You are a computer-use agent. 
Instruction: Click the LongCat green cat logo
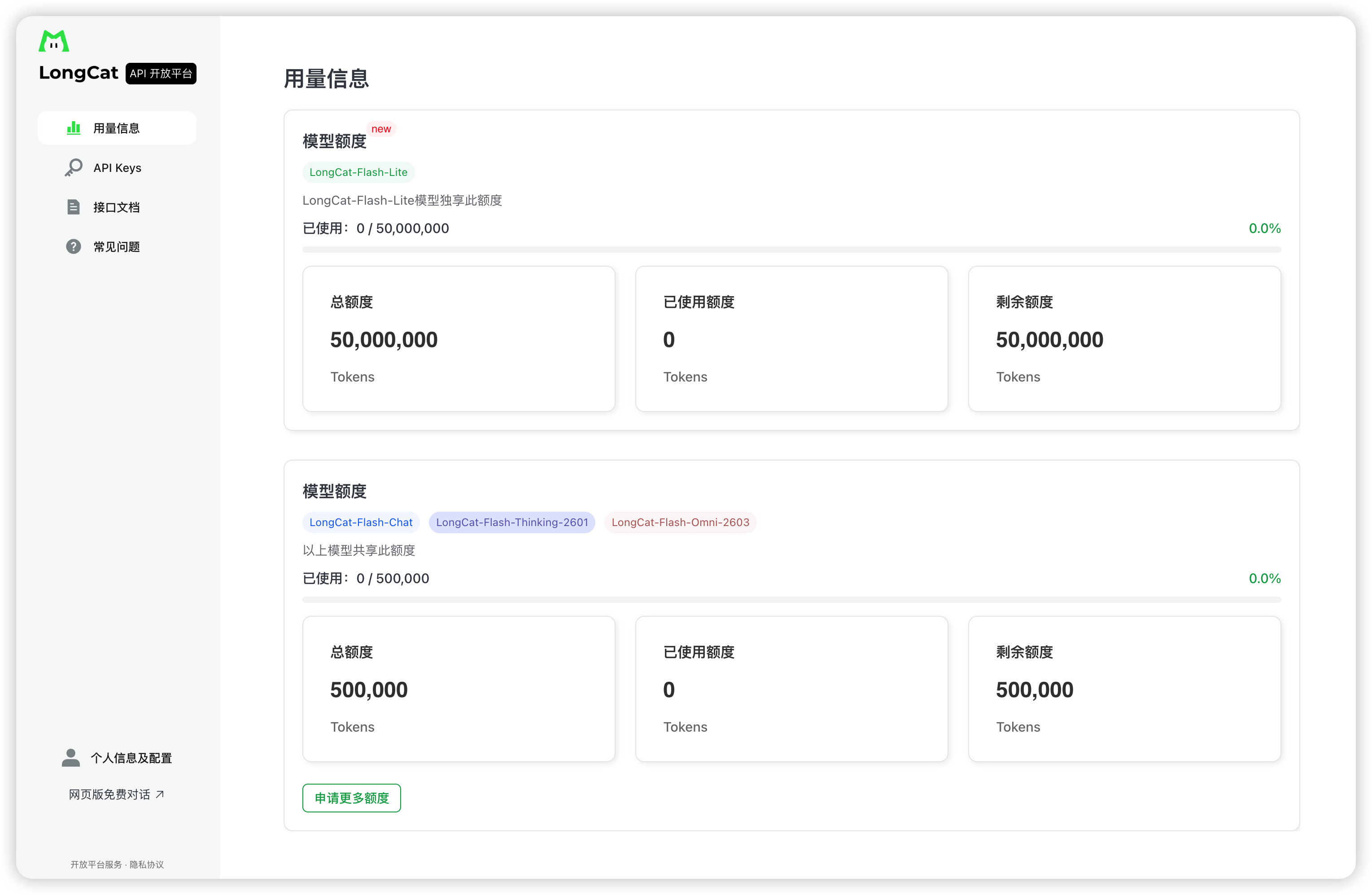point(53,41)
